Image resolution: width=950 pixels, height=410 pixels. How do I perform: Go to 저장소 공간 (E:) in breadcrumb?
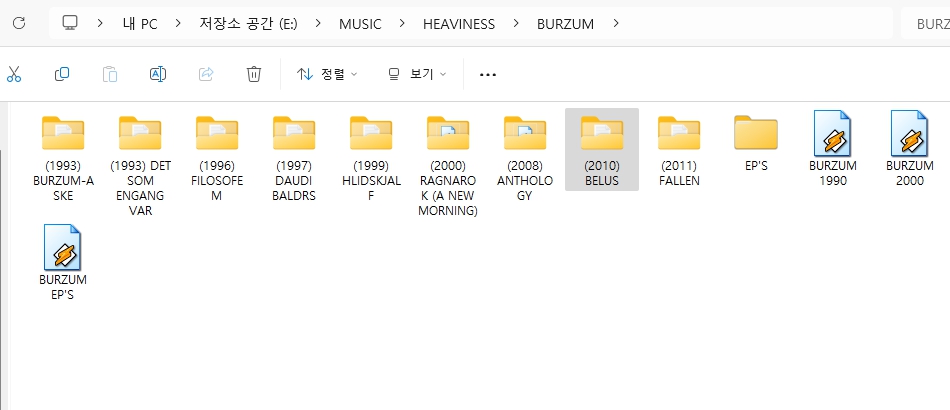click(248, 24)
